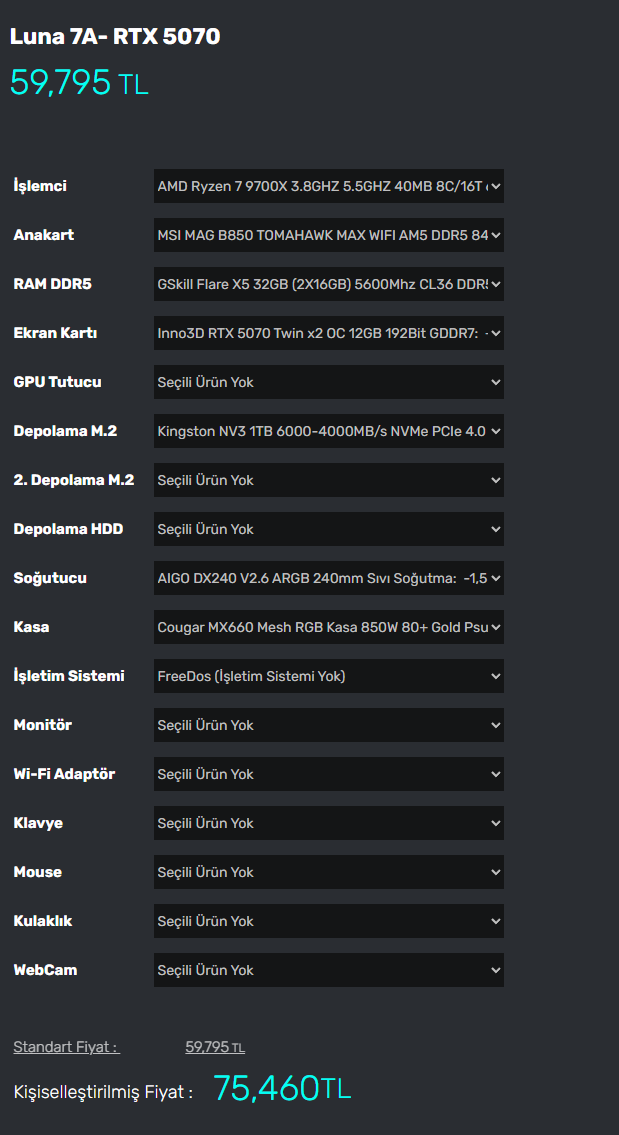
Task: Open the RAM DDR5 dropdown
Action: coord(328,284)
